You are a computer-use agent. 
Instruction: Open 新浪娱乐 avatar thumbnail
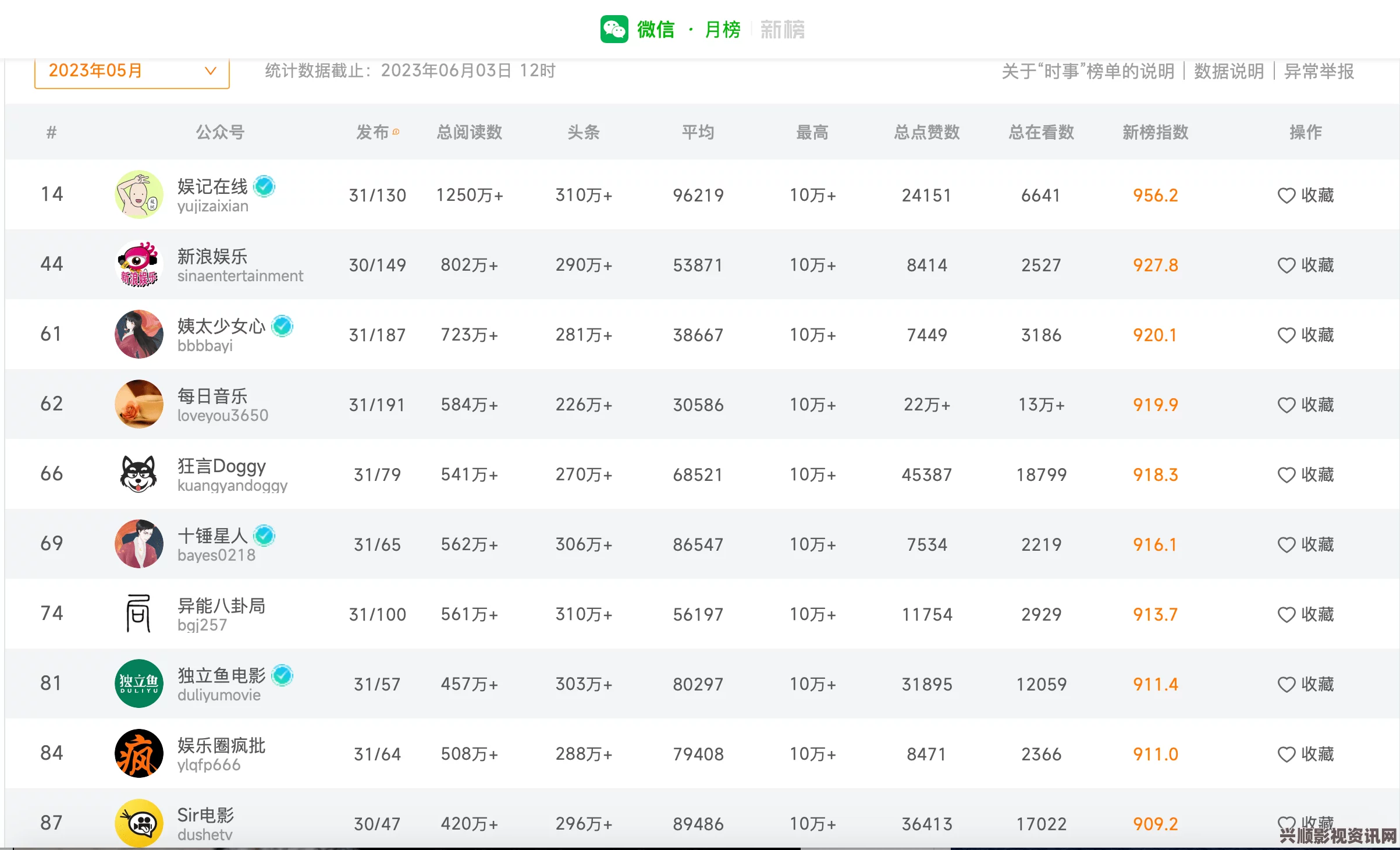tap(139, 264)
